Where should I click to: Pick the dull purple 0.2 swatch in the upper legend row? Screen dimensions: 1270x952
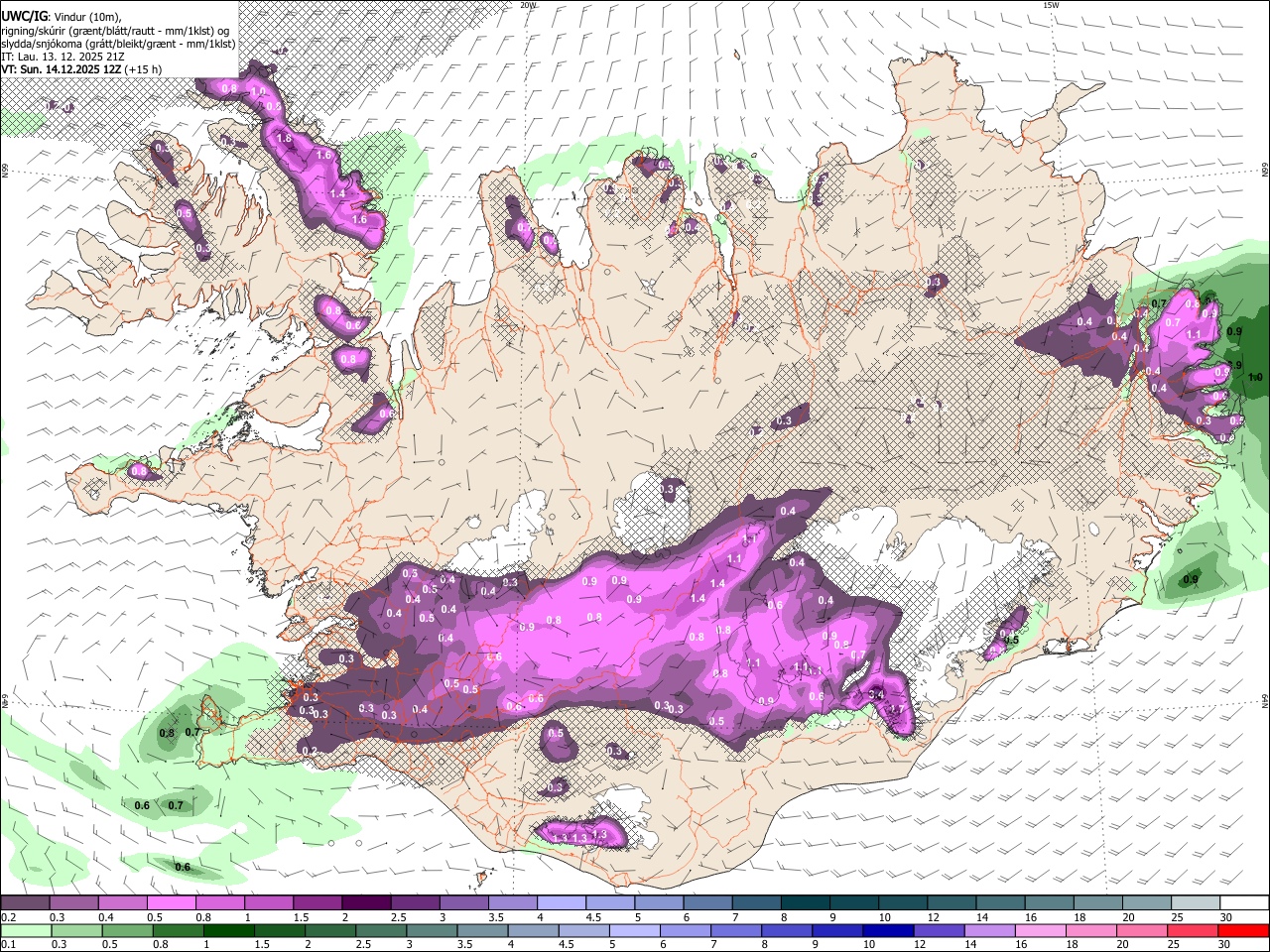(25, 902)
